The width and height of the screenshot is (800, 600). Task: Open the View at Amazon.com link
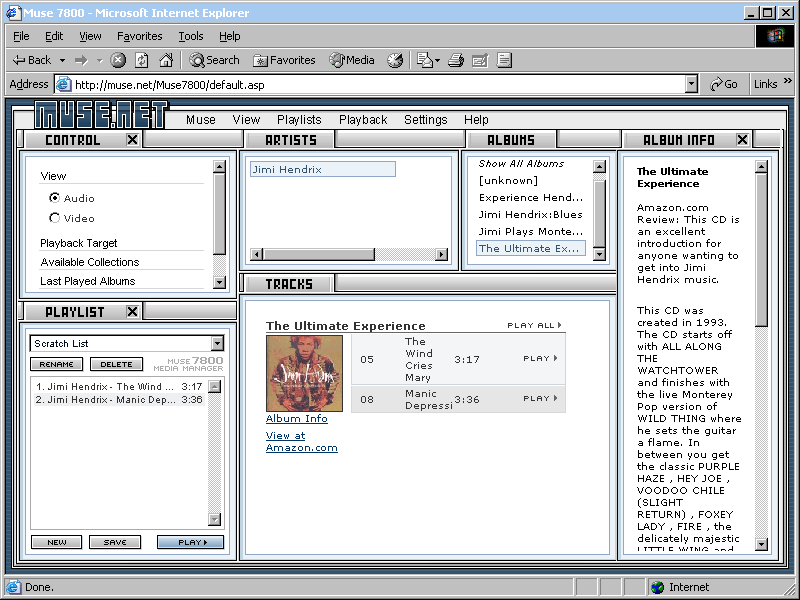pyautogui.click(x=302, y=441)
